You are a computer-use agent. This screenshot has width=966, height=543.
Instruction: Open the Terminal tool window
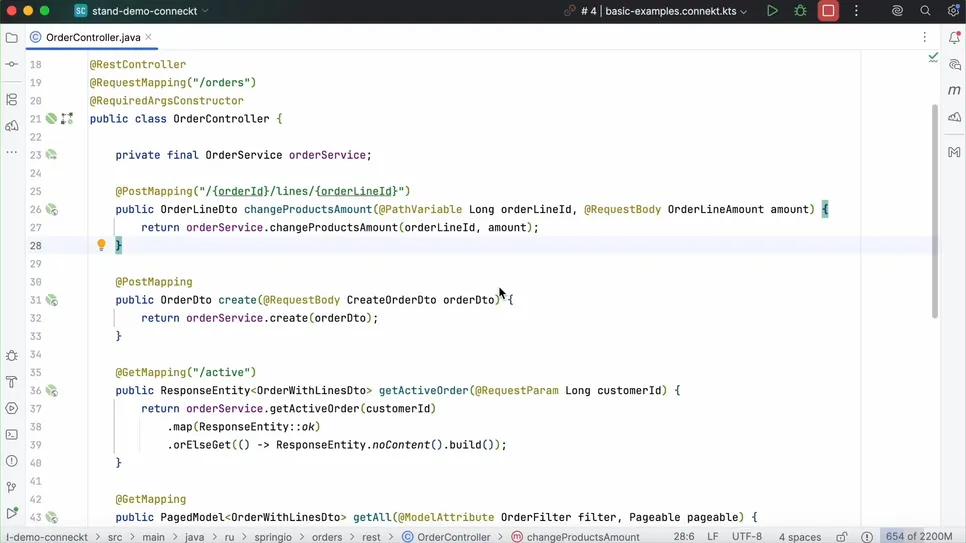12,435
